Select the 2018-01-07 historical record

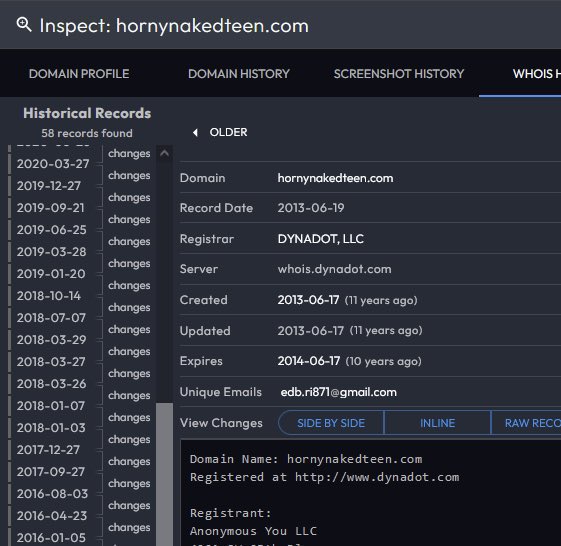coord(50,406)
